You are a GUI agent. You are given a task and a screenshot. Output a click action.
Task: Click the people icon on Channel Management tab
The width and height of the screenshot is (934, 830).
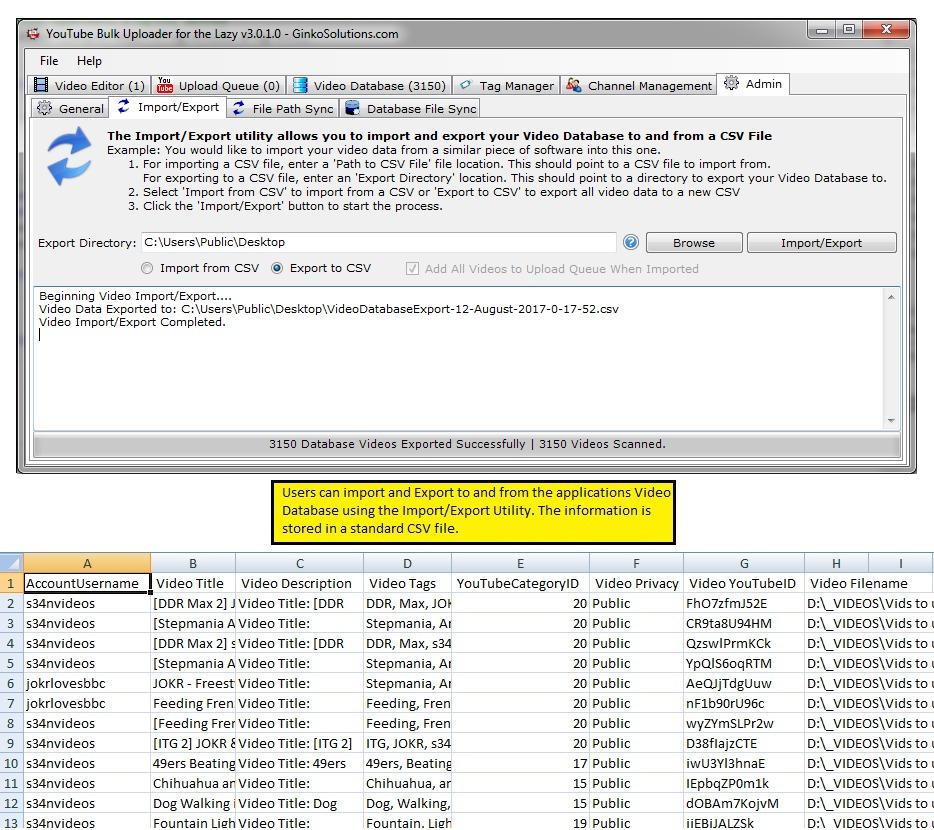[574, 85]
